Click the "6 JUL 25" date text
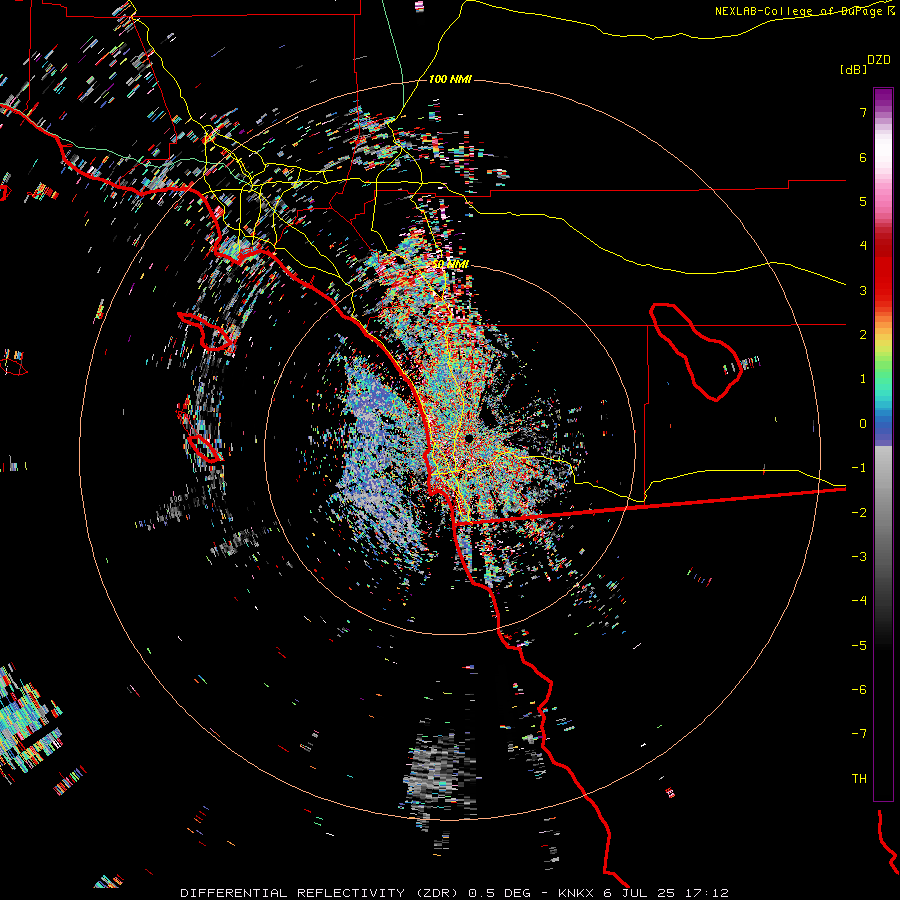900x900 pixels. [x=640, y=893]
